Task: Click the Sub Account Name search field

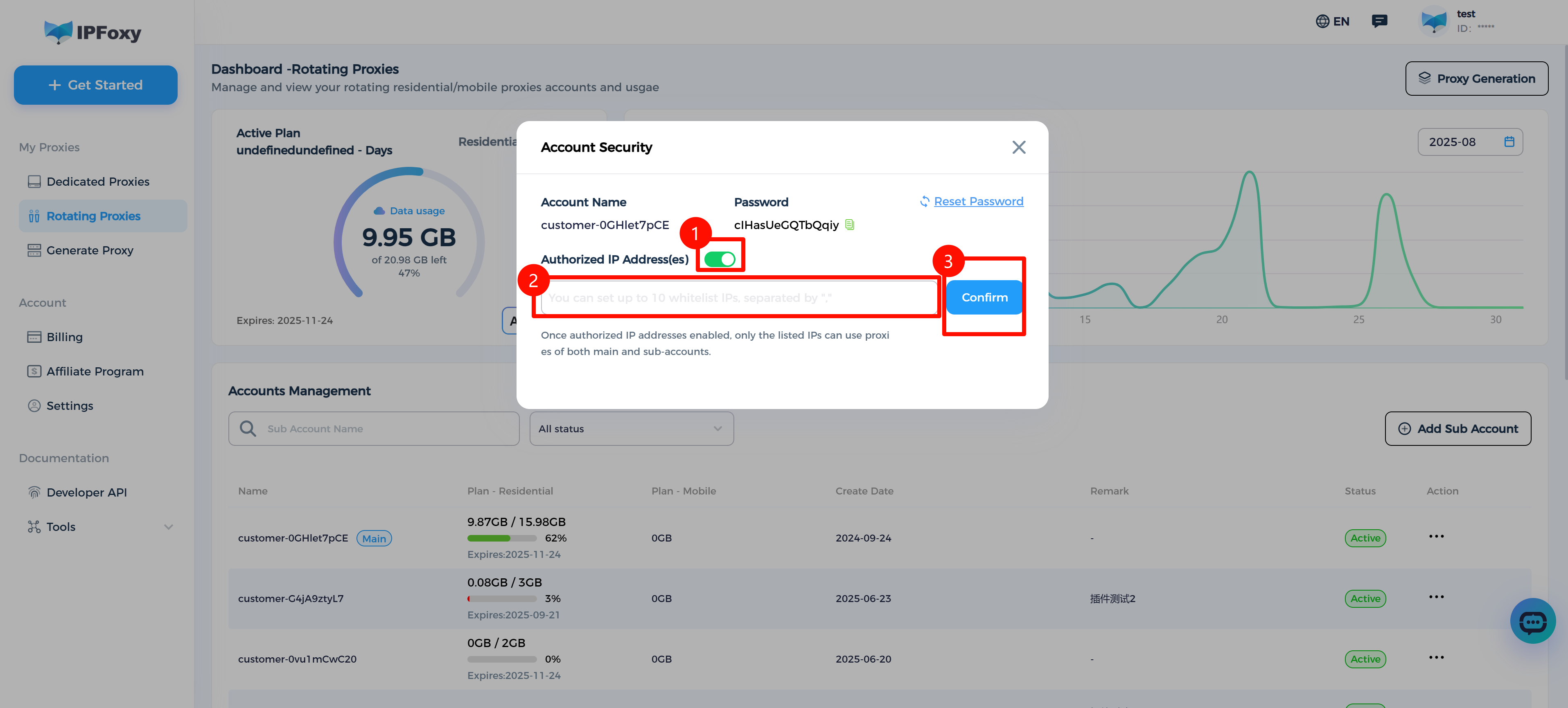Action: (373, 429)
